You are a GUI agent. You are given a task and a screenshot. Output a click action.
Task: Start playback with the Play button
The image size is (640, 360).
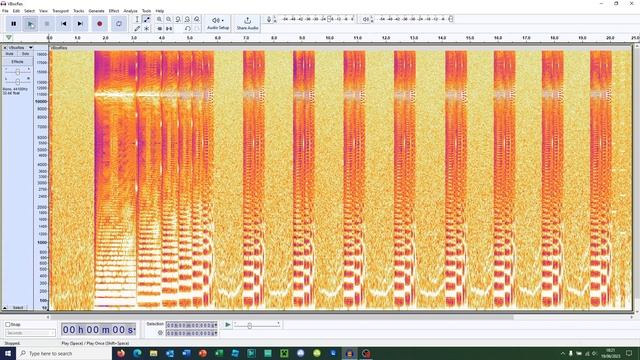[x=30, y=24]
